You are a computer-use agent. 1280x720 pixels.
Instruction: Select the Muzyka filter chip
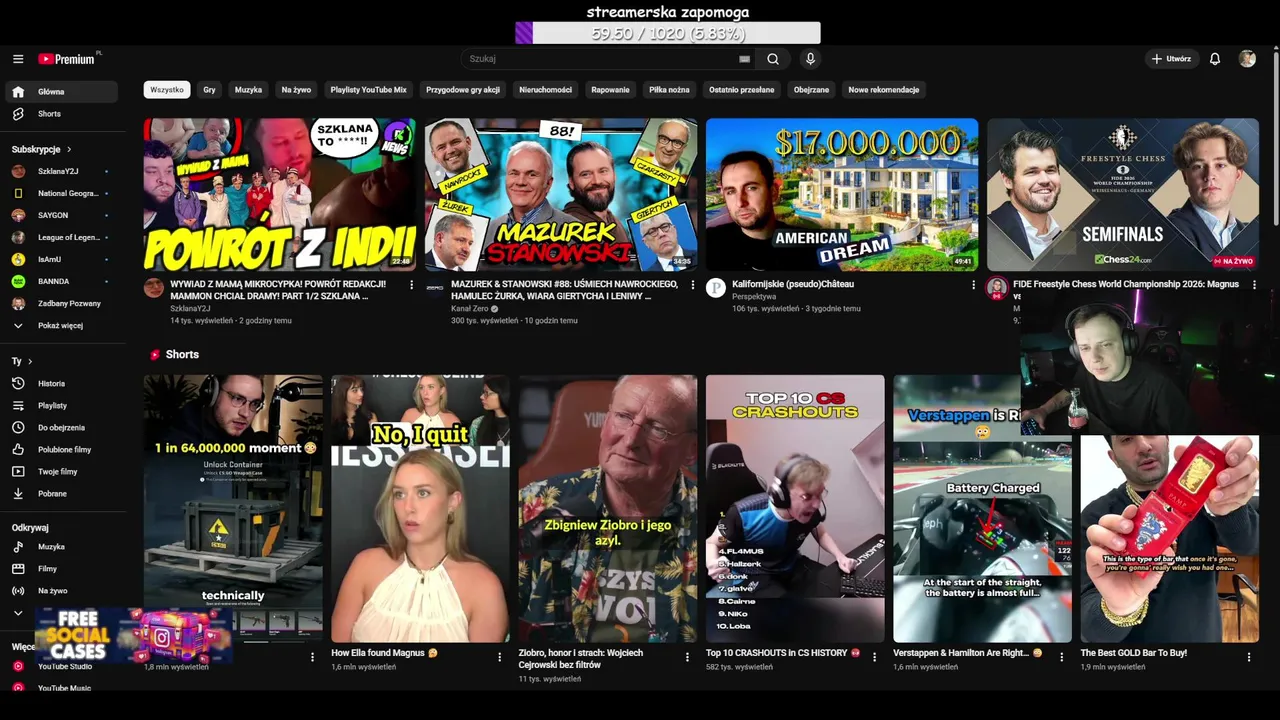[x=248, y=90]
